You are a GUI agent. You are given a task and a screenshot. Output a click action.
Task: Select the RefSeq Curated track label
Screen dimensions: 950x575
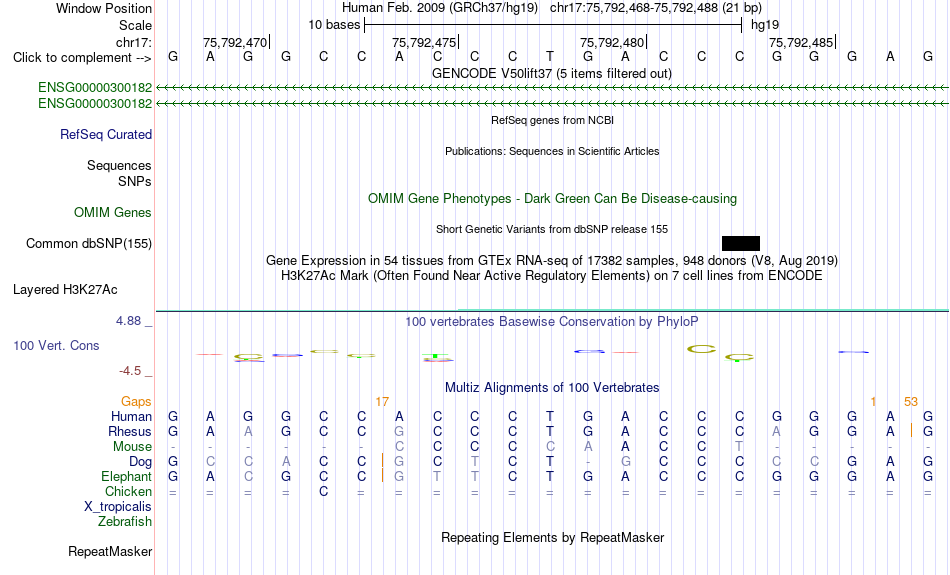tap(106, 135)
